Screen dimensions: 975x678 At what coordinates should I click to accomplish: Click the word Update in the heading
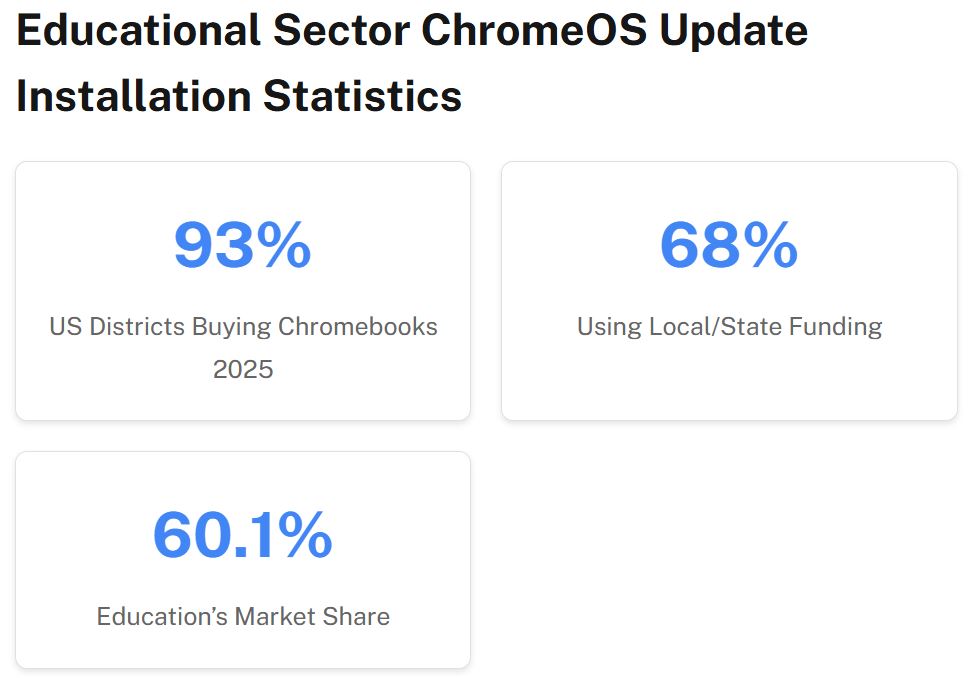pyautogui.click(x=733, y=32)
